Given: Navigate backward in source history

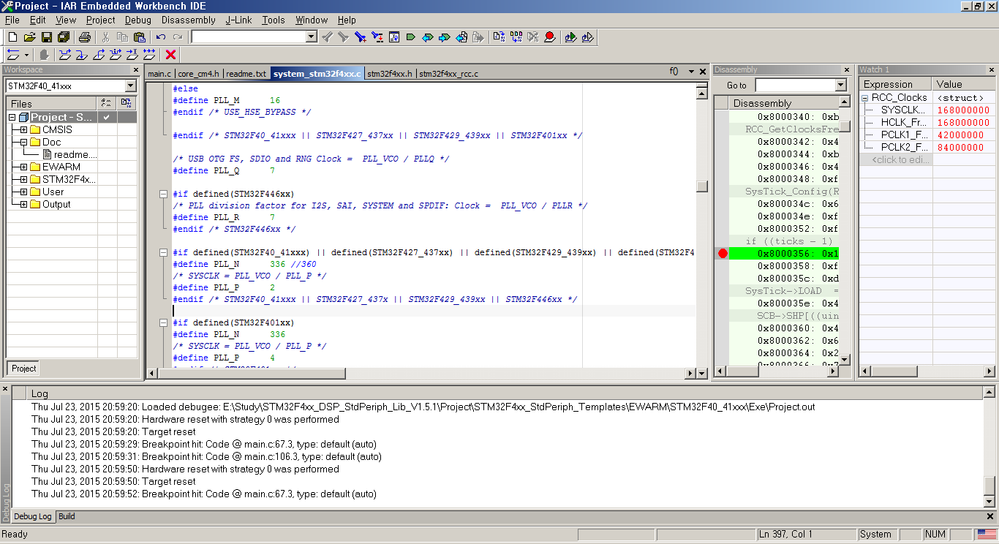Looking at the screenshot, I should click(x=461, y=37).
